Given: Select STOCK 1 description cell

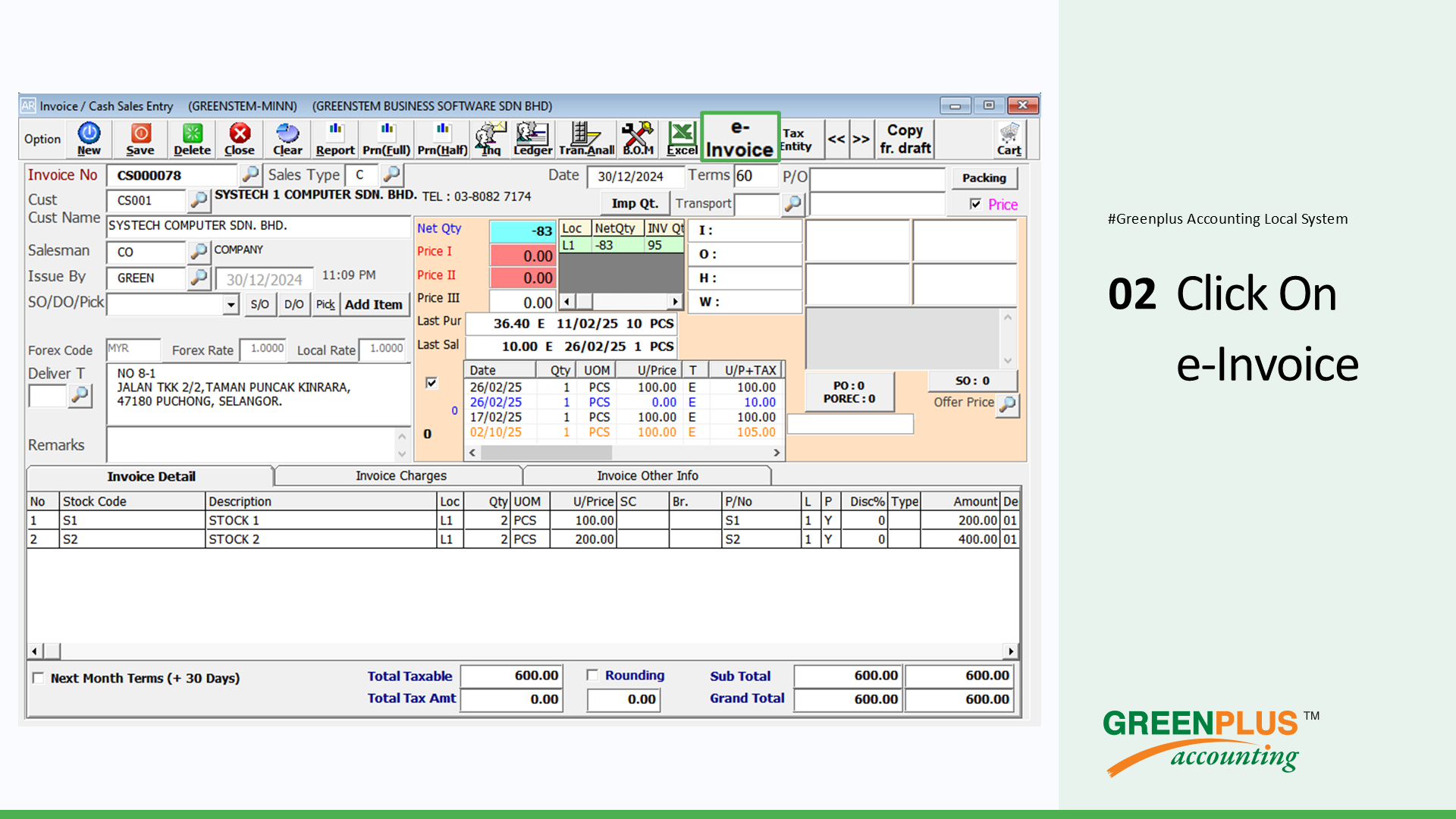Looking at the screenshot, I should click(x=322, y=520).
